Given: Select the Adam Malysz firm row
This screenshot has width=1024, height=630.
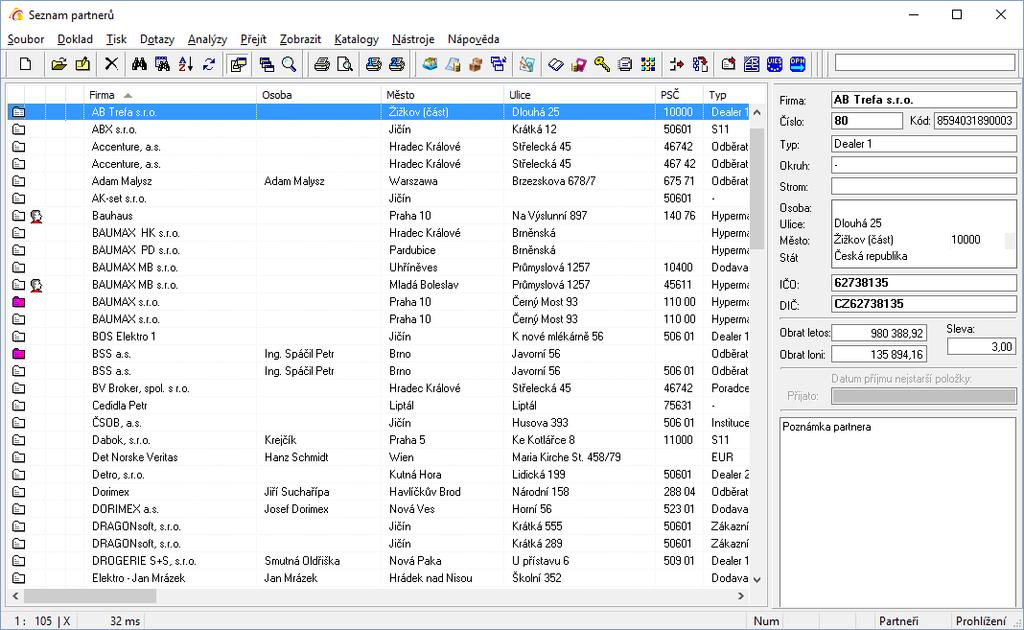Looking at the screenshot, I should pyautogui.click(x=379, y=181).
